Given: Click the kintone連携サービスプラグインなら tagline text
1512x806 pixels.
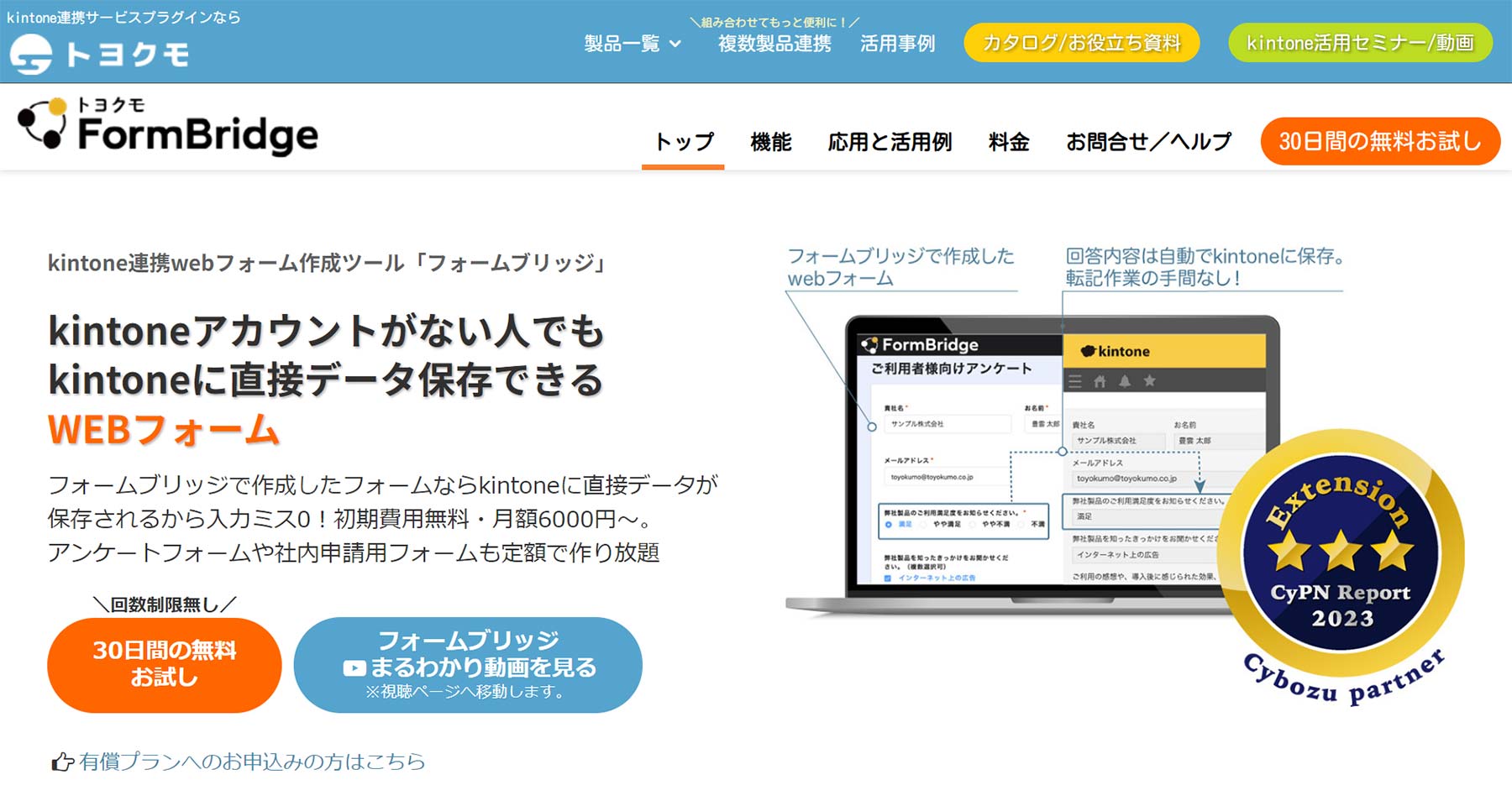Looking at the screenshot, I should 123,17.
